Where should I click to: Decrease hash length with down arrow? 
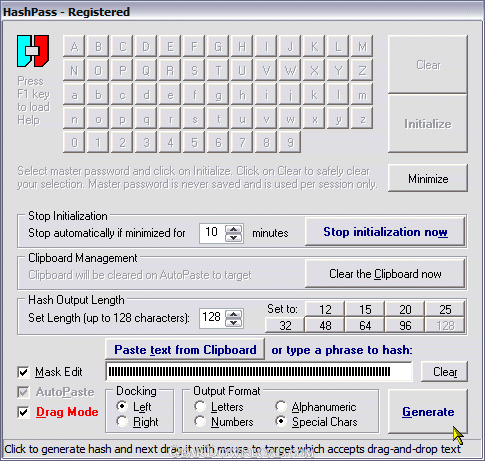[x=234, y=323]
